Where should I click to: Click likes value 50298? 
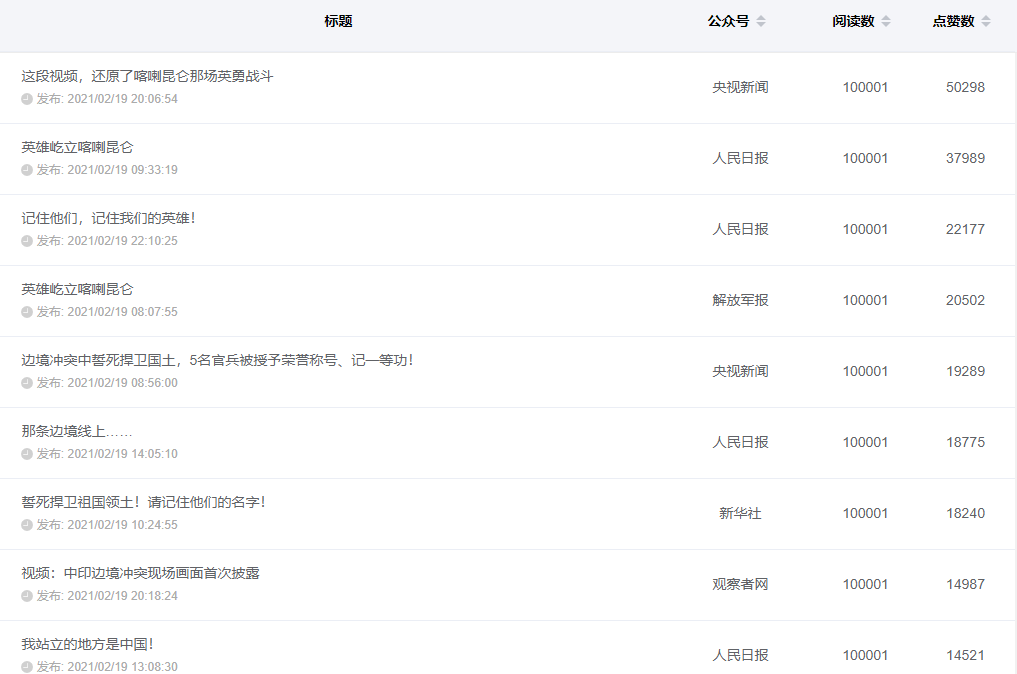[x=965, y=88]
